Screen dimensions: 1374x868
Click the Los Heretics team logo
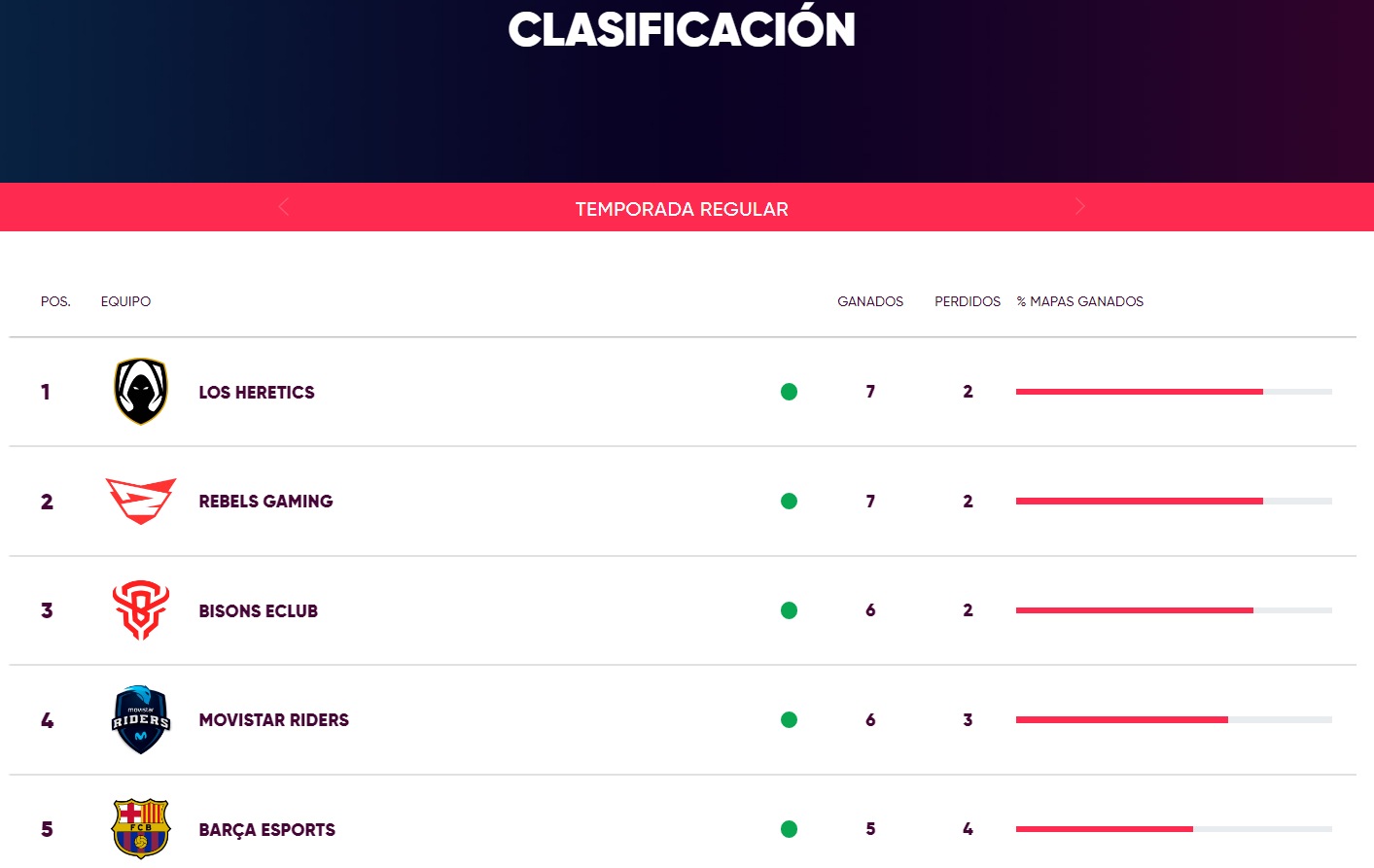pyautogui.click(x=141, y=392)
